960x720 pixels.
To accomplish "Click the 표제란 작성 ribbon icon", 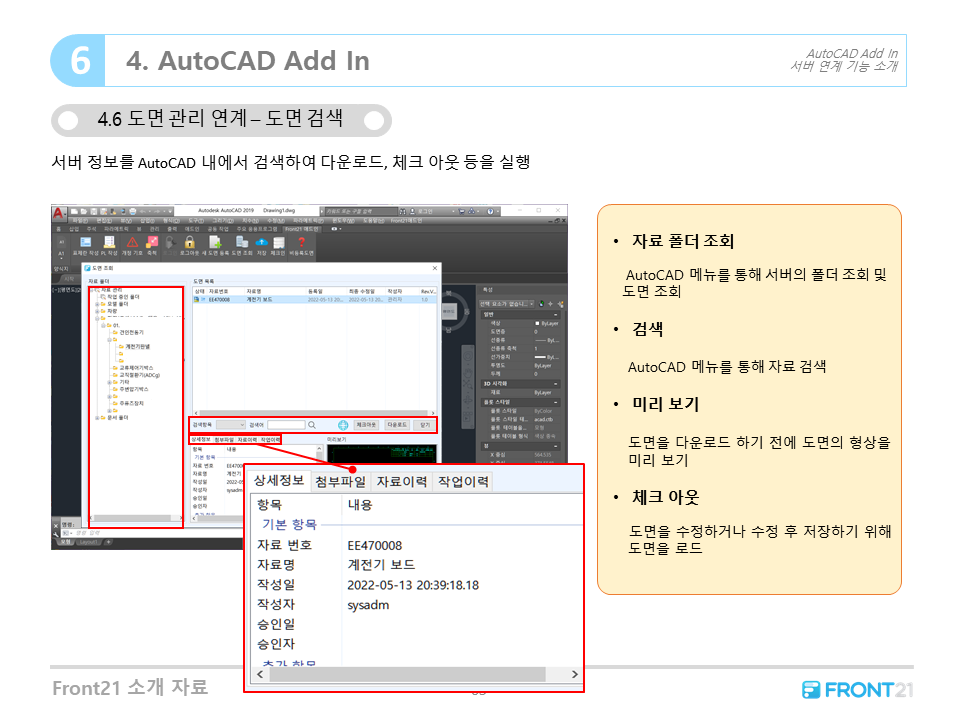I will tap(86, 243).
